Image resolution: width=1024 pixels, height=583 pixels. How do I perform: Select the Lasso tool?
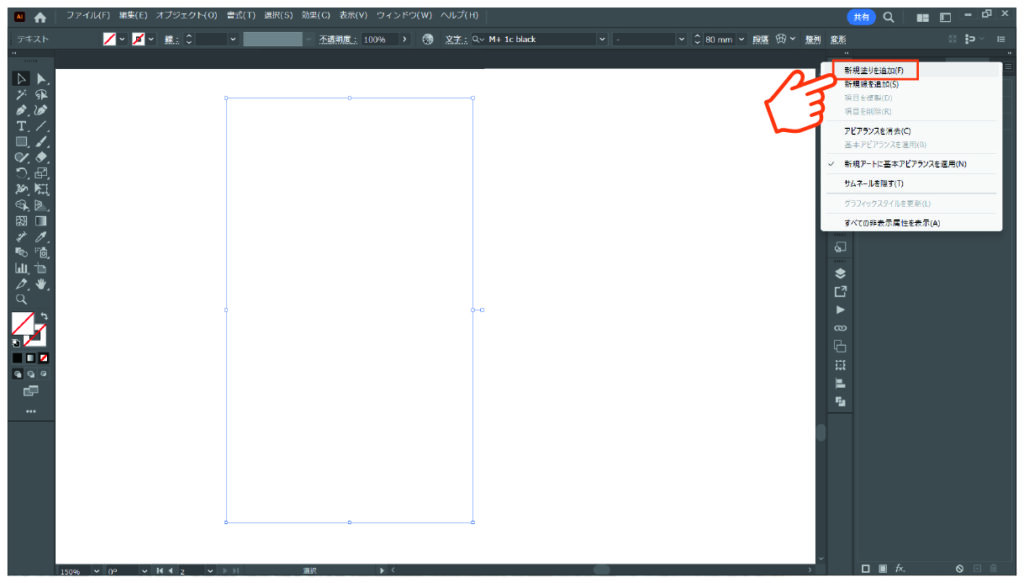pos(41,95)
